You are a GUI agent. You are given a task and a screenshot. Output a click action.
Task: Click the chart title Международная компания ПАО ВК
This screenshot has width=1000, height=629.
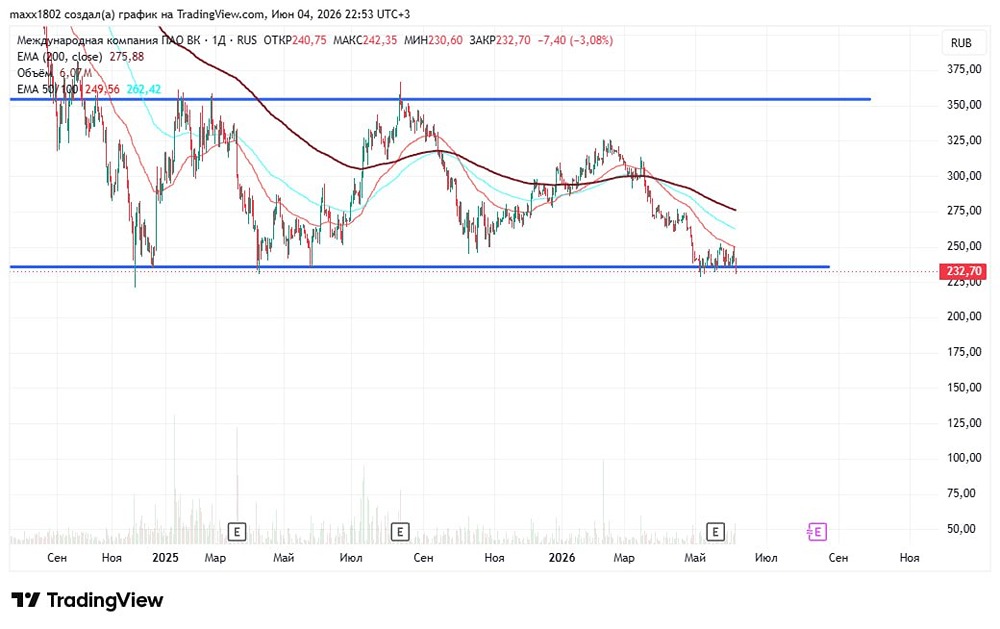click(x=108, y=40)
